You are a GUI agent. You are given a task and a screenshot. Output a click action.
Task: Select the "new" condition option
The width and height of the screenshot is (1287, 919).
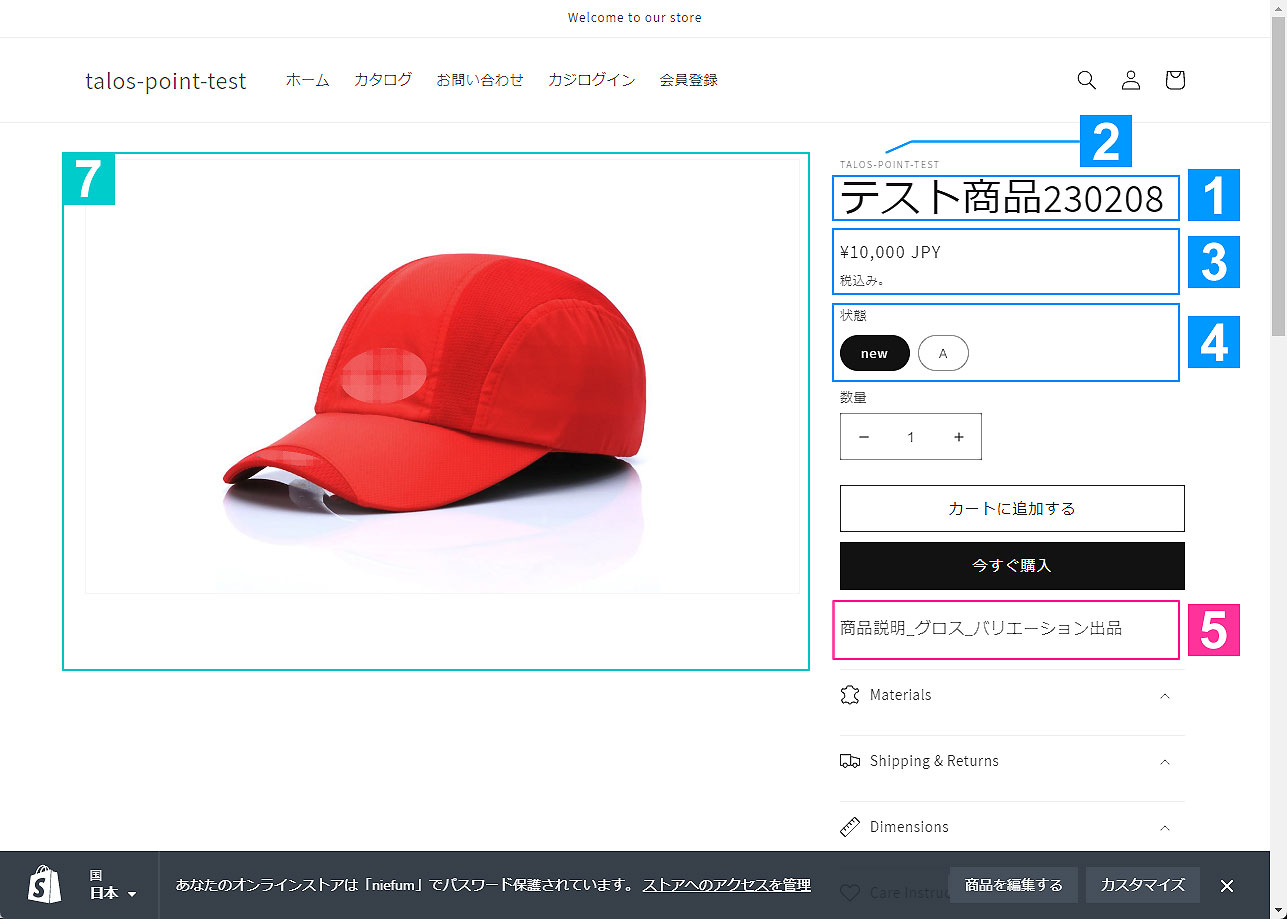[x=874, y=353]
